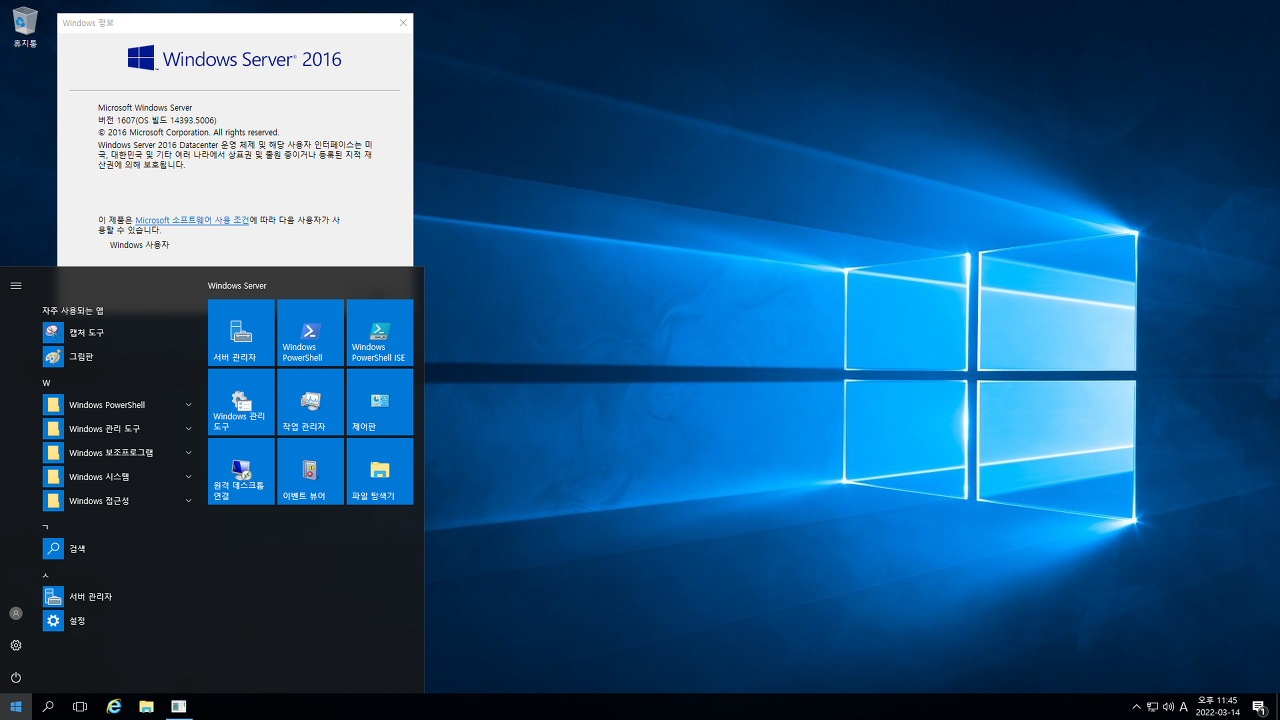This screenshot has height=720, width=1280.
Task: Expand the Windows PowerShell folder
Action: click(x=120, y=404)
